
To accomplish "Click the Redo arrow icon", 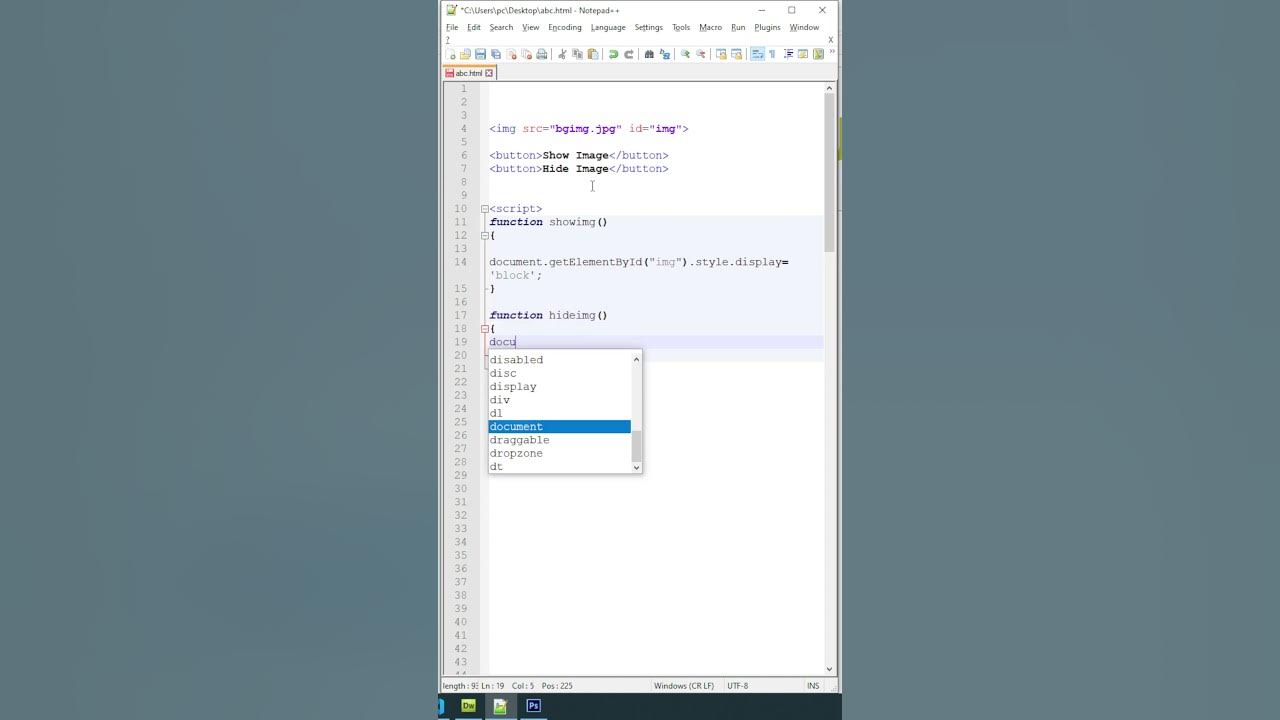I will 629,54.
